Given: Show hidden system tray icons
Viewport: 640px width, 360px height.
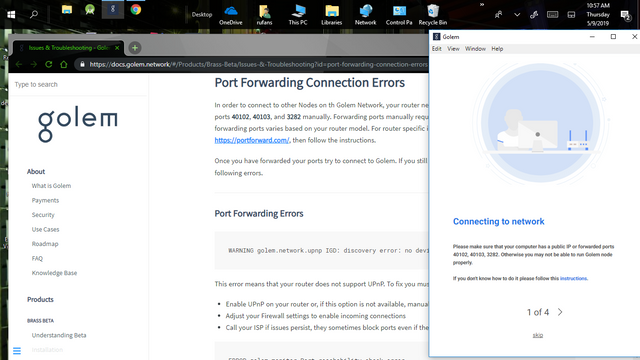Looking at the screenshot, I should [517, 15].
